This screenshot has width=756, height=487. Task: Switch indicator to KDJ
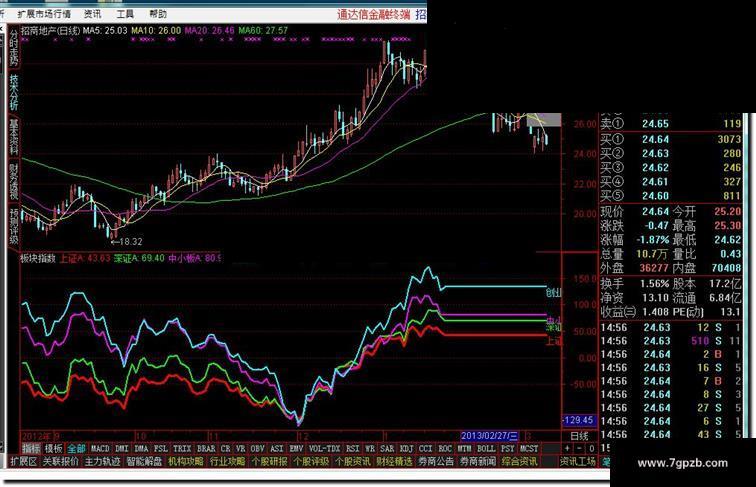click(x=406, y=448)
